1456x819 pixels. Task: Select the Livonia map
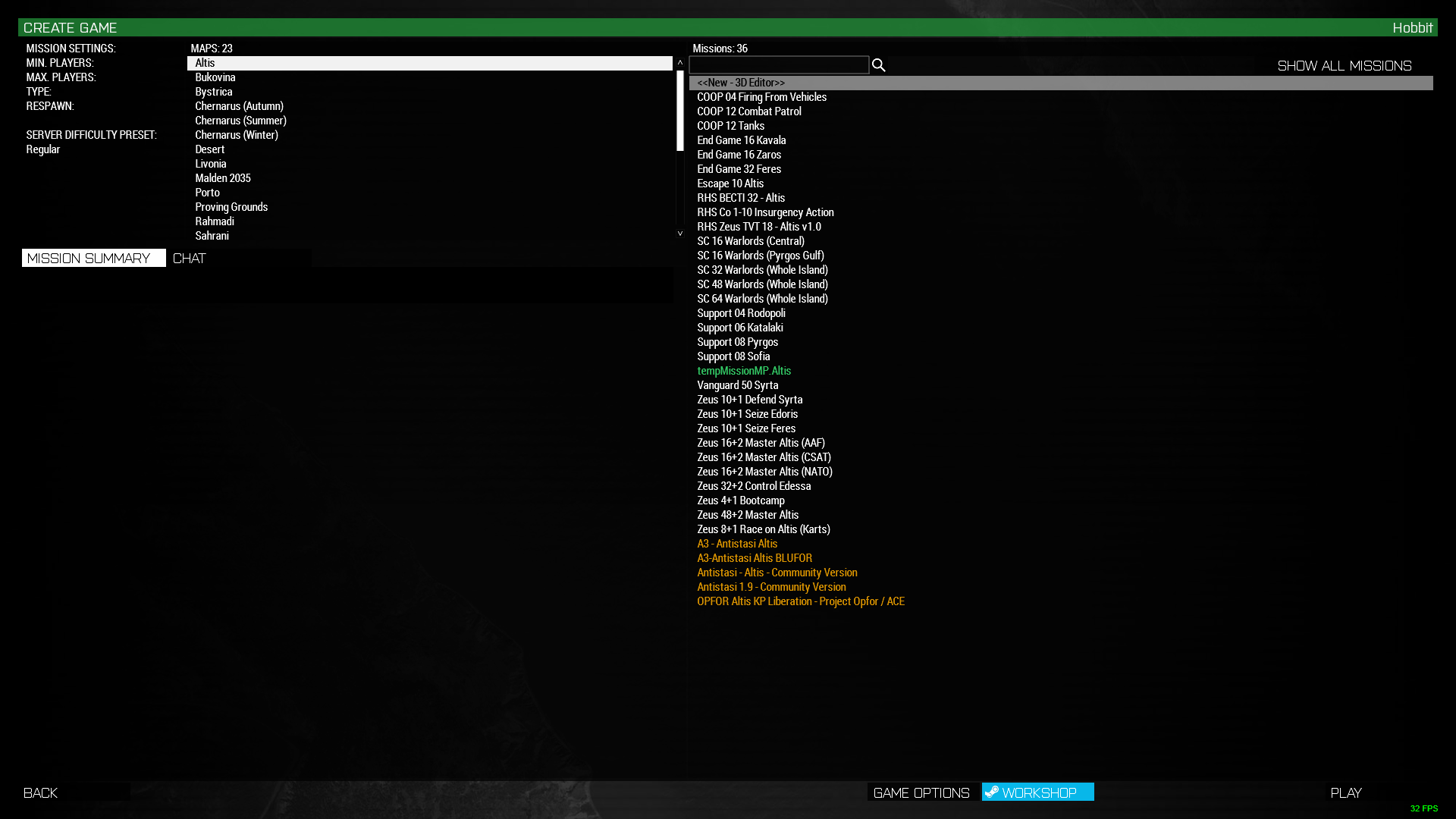click(x=211, y=164)
